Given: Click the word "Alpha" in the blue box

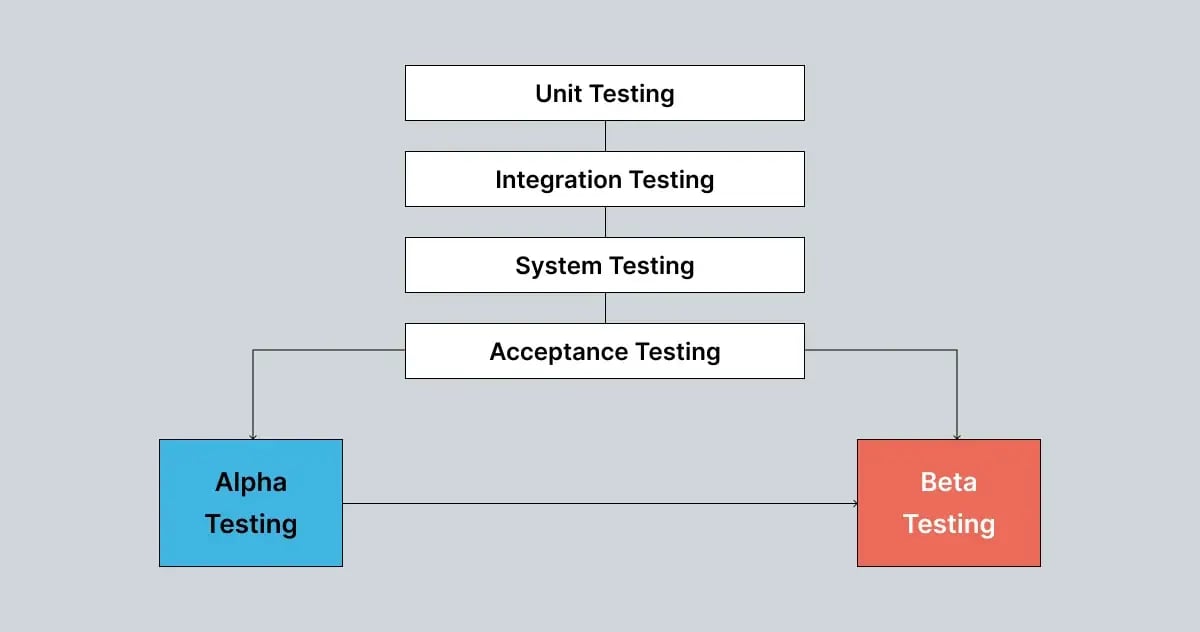Looking at the screenshot, I should [251, 482].
